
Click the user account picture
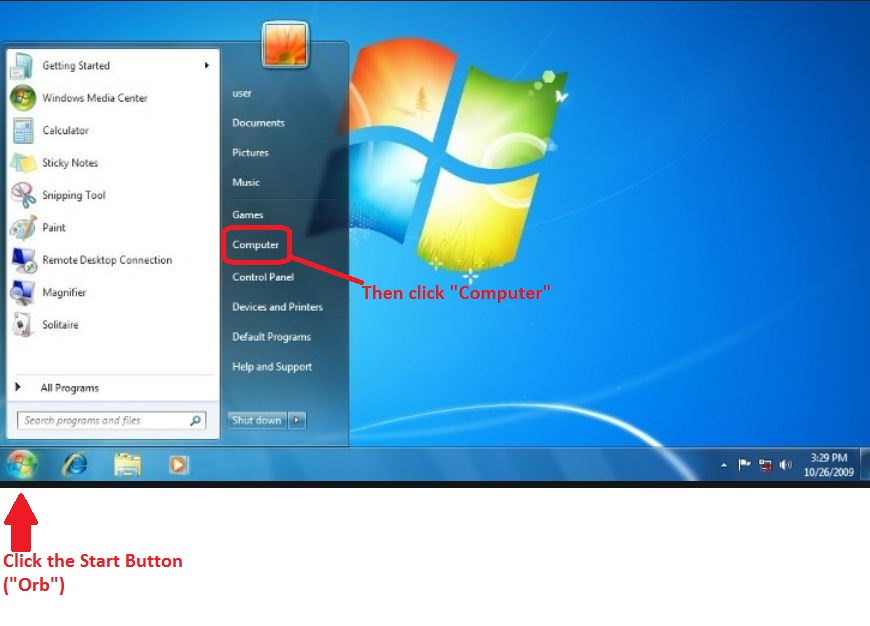(285, 44)
